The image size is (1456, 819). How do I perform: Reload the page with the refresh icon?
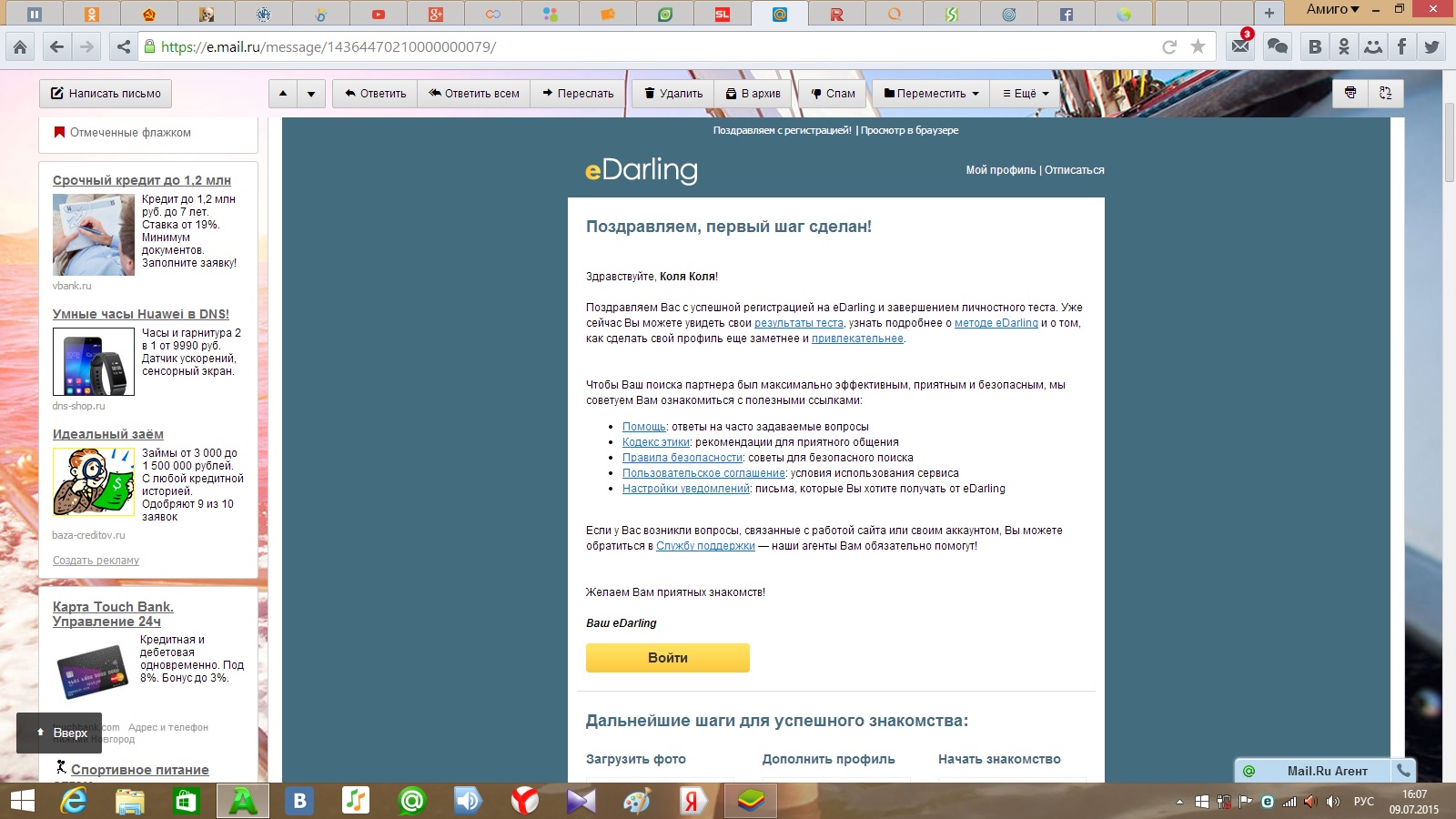point(1169,47)
